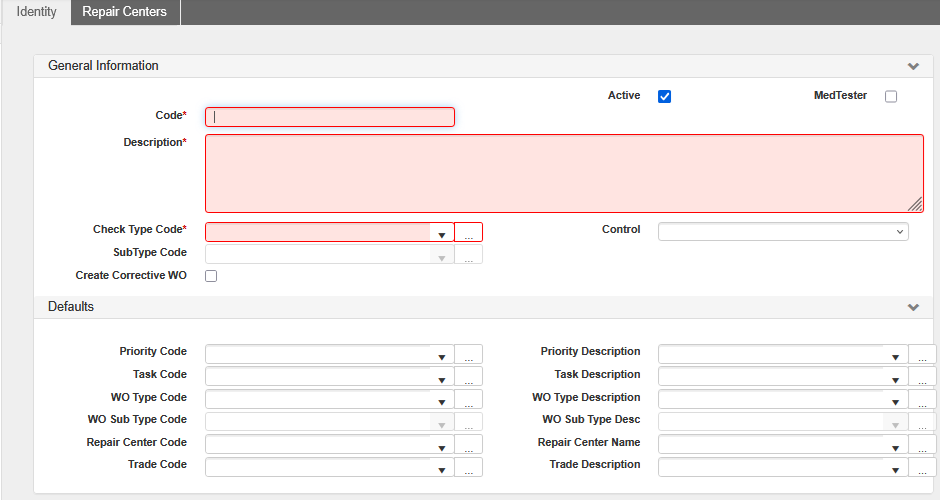
Task: Expand the Check Type Code dropdown arrow
Action: (x=441, y=233)
